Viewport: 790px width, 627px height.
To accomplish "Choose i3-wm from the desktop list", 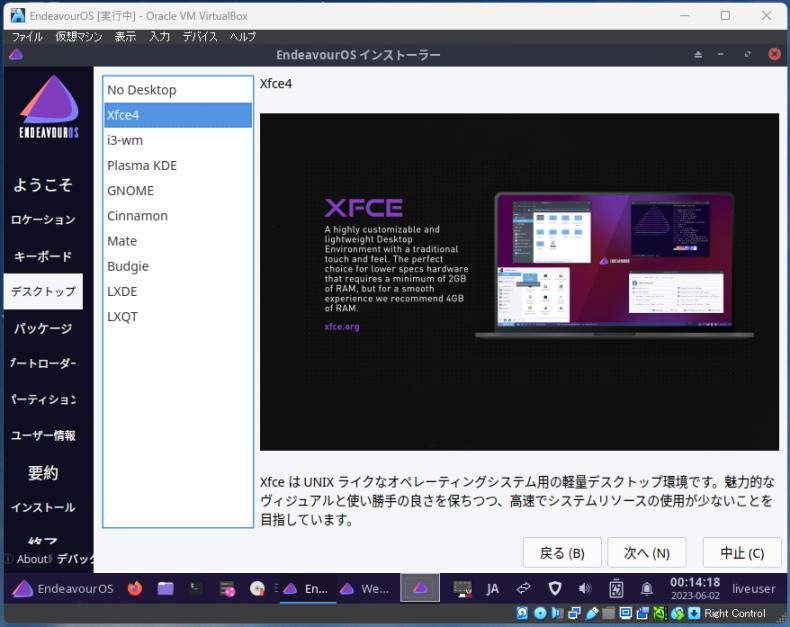I will (x=178, y=141).
